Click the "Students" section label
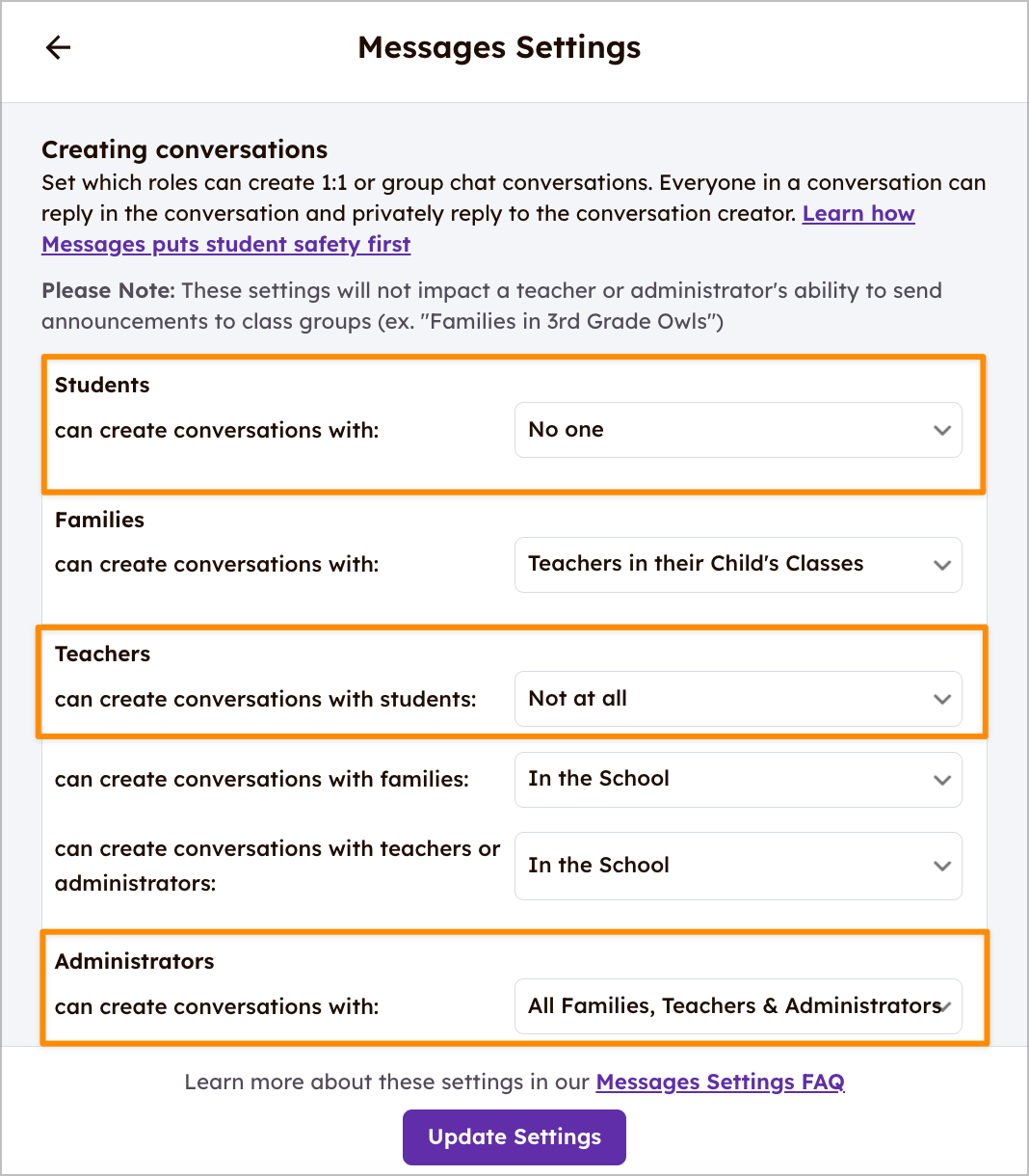The image size is (1029, 1176). click(102, 385)
